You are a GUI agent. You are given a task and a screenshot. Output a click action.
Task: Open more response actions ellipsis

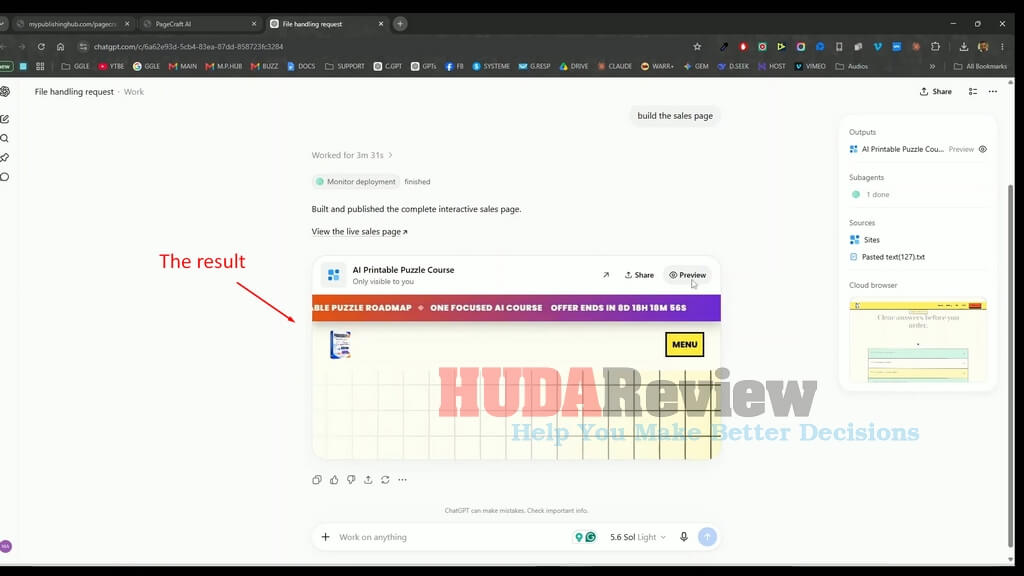(x=402, y=480)
